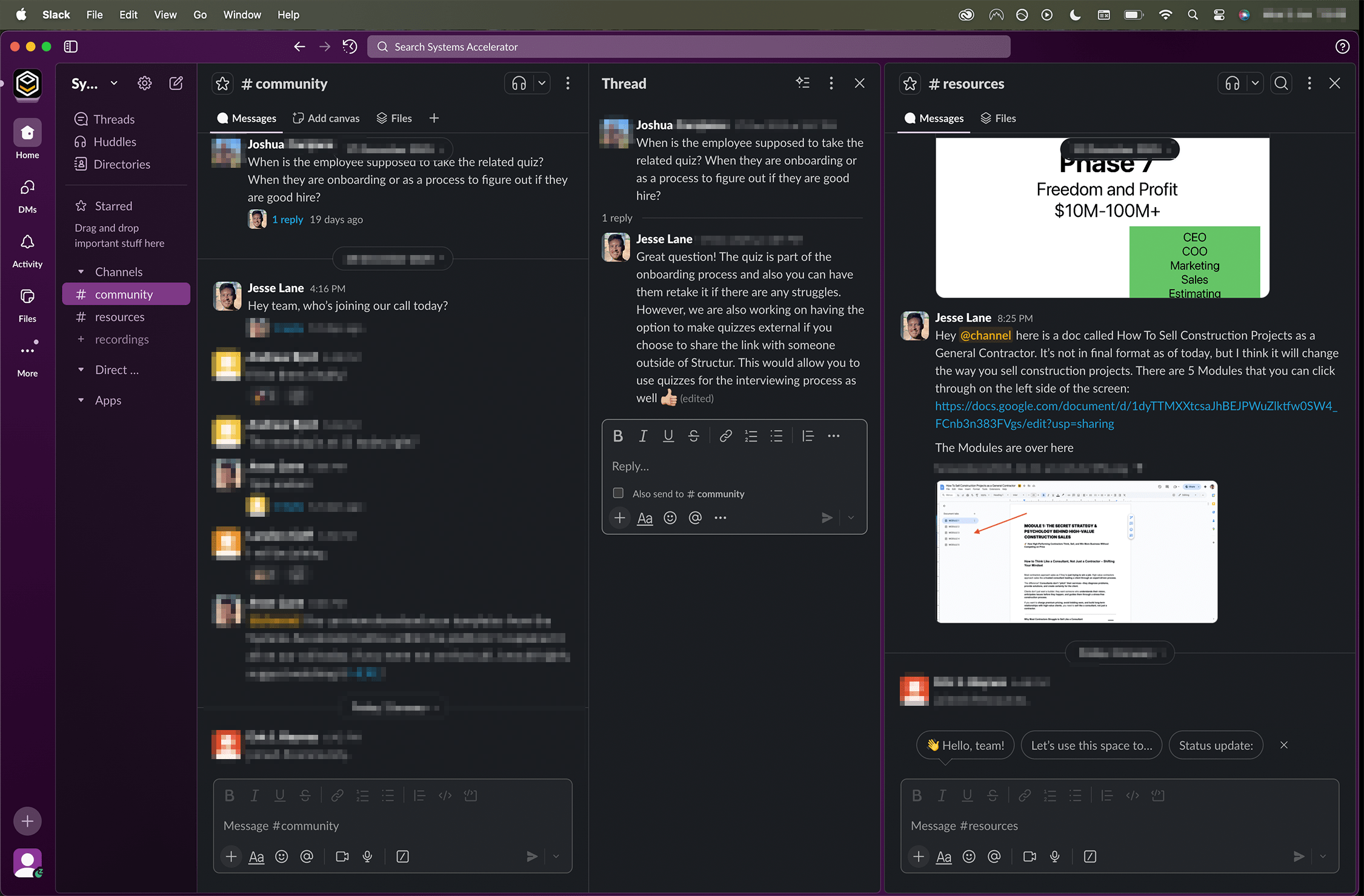
Task: Toggle the sidebar collapse icon
Action: pos(71,47)
